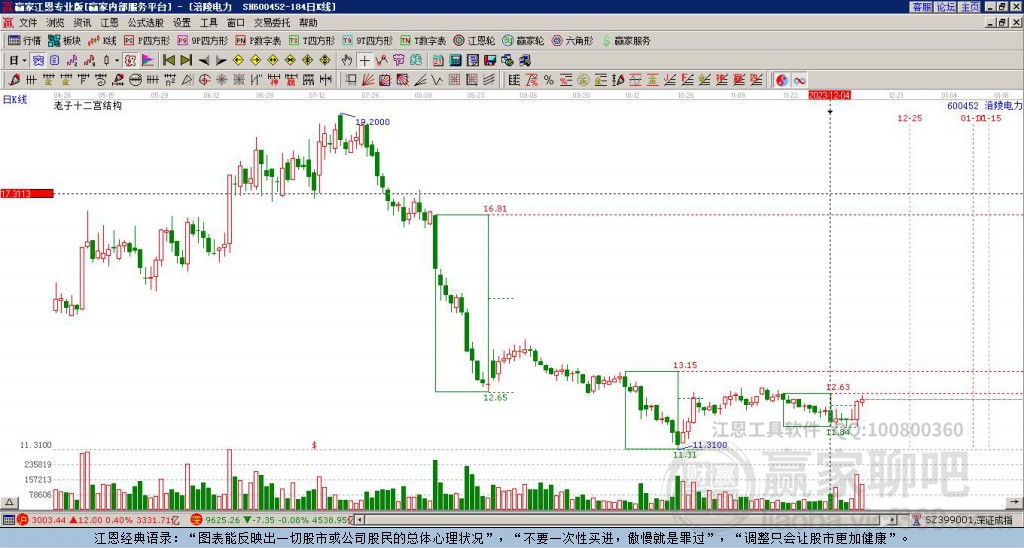Click the red zigzag line icon
Screen dimensions: 1024x548
click(x=381, y=61)
